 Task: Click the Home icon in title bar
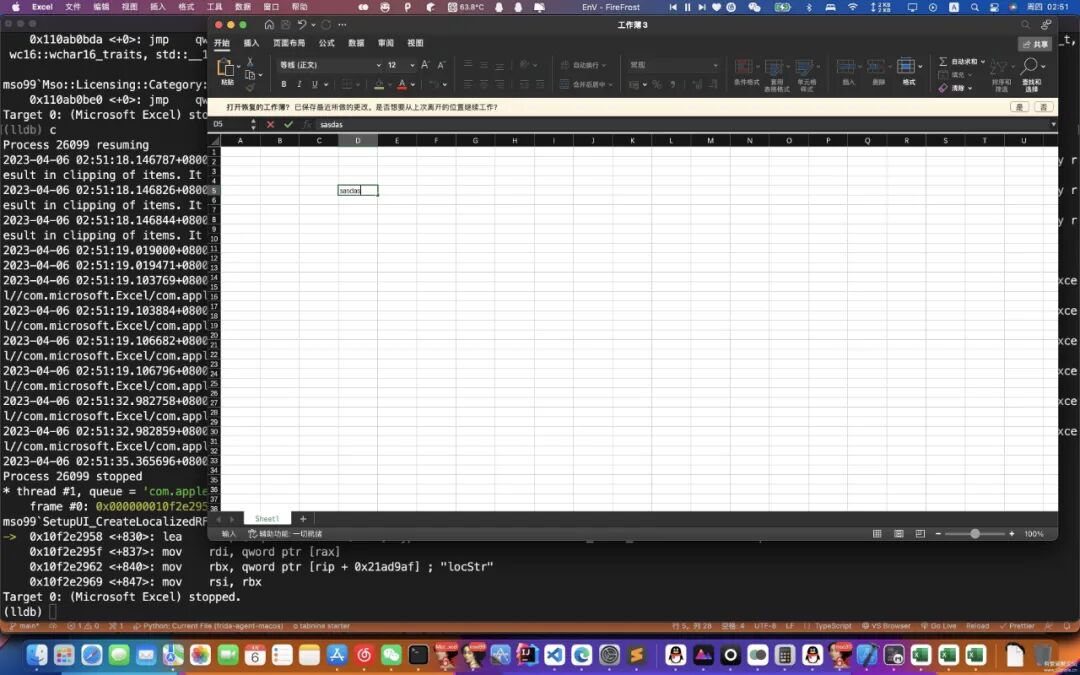tap(269, 25)
